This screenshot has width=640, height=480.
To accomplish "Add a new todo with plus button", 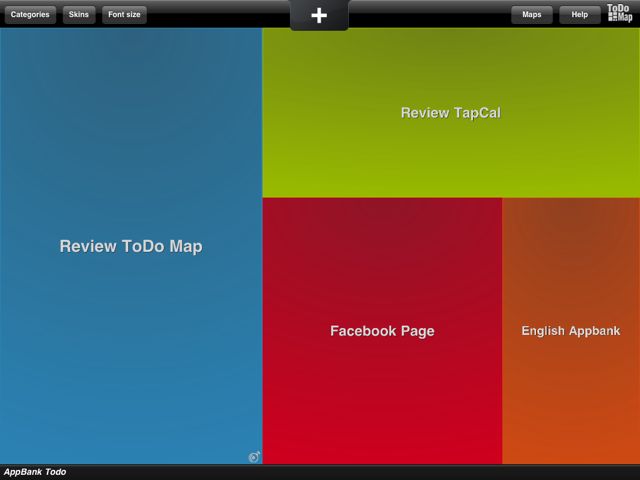I will pyautogui.click(x=319, y=16).
